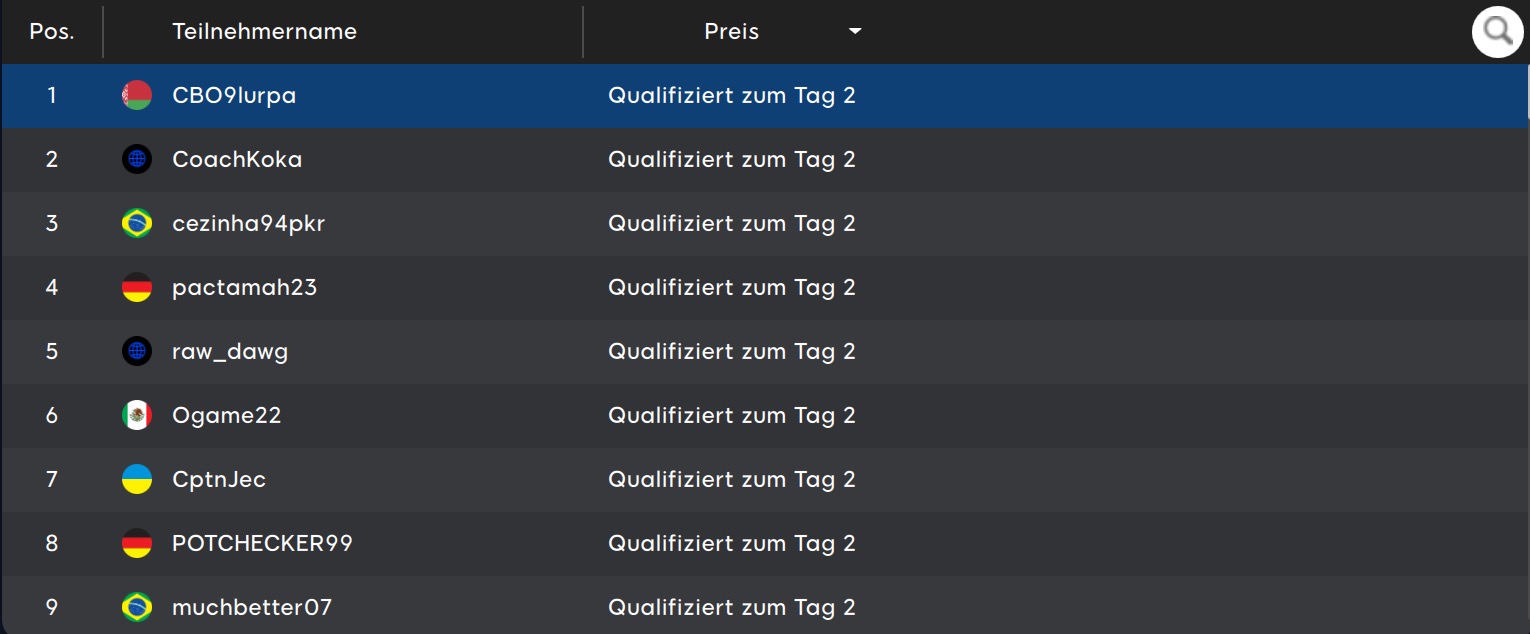Click the Ukraine flag beside CptnJec
Viewport: 1530px width, 634px height.
coord(137,480)
